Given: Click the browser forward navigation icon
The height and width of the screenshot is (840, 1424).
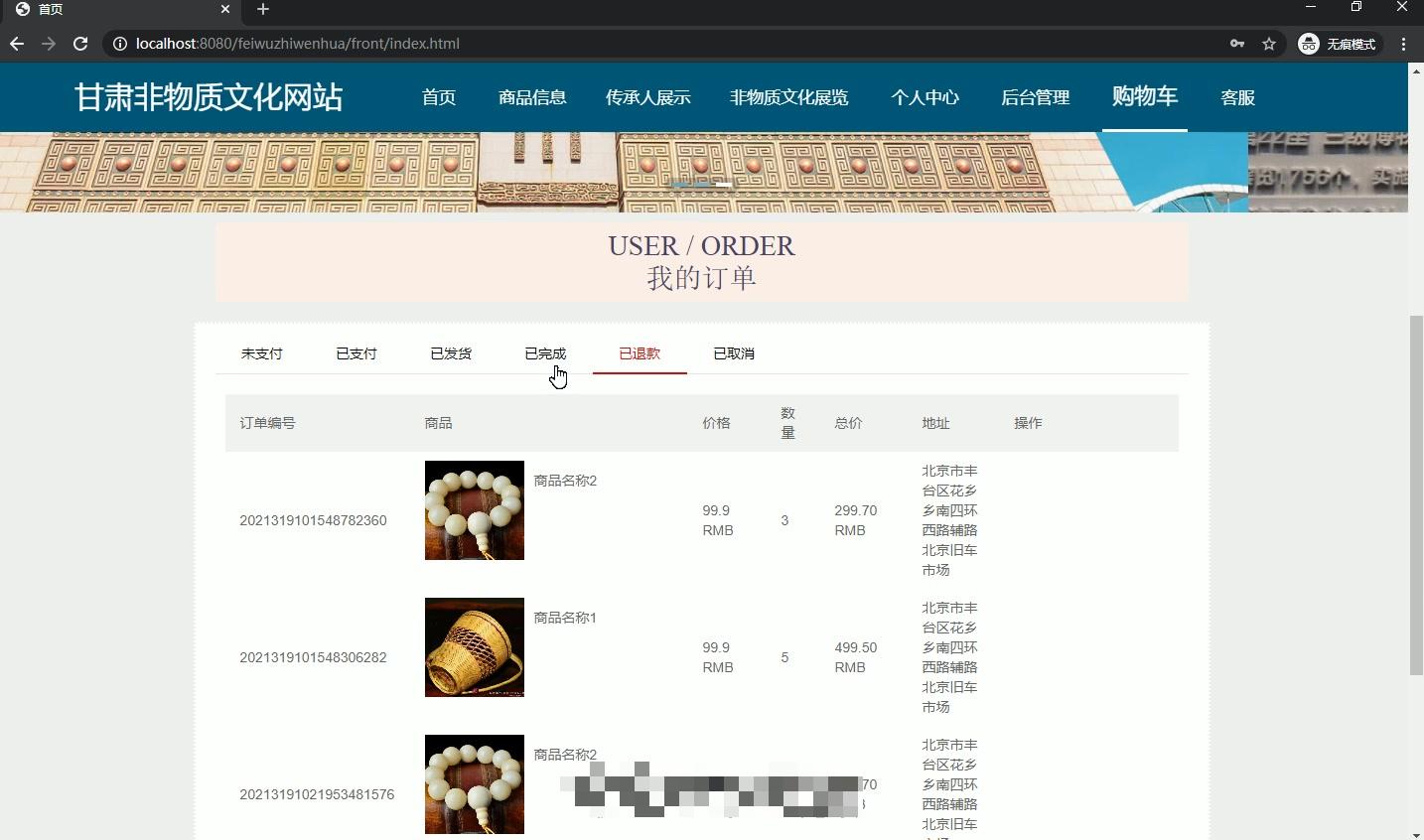Looking at the screenshot, I should click(x=48, y=44).
